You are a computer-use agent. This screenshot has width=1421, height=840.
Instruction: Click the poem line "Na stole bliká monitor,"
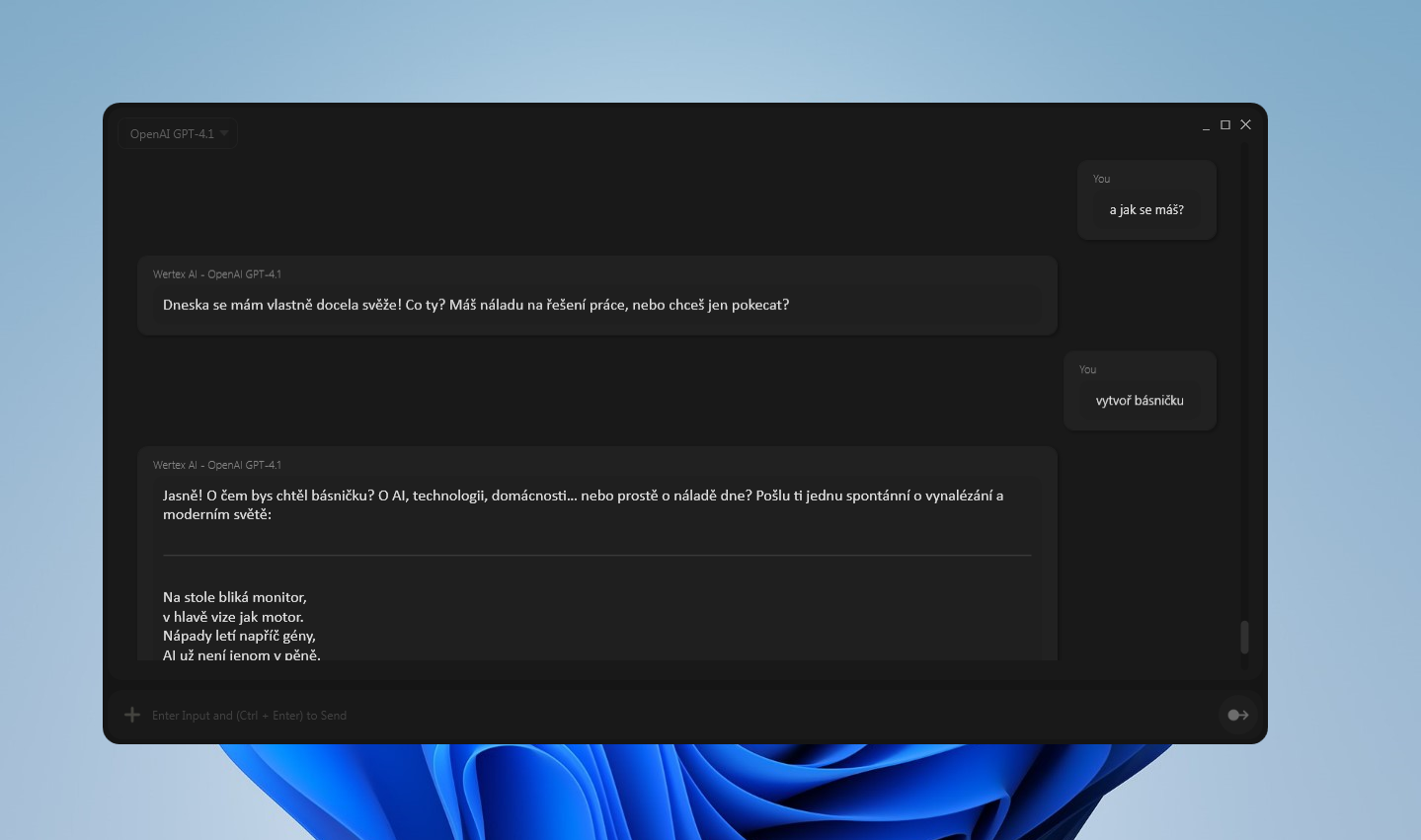click(235, 597)
